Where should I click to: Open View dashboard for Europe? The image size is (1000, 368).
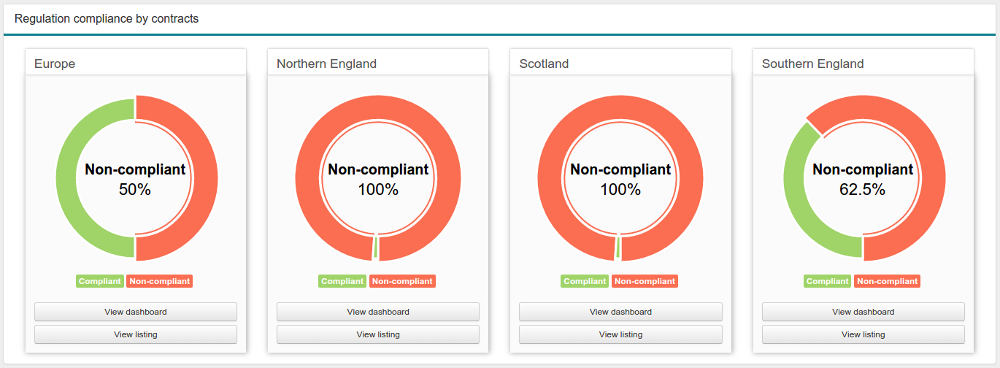tap(135, 312)
